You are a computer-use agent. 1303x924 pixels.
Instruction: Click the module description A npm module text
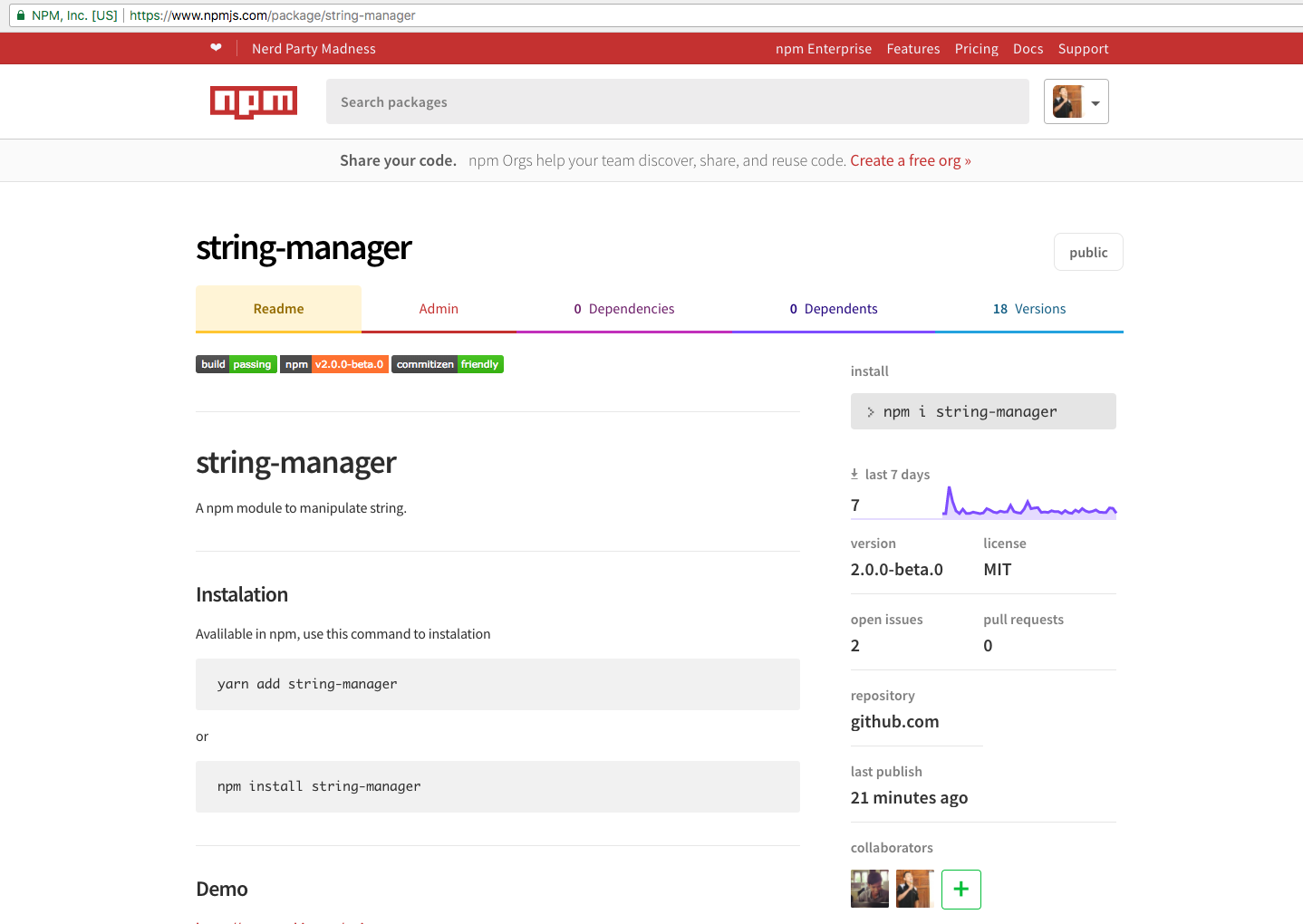(301, 508)
